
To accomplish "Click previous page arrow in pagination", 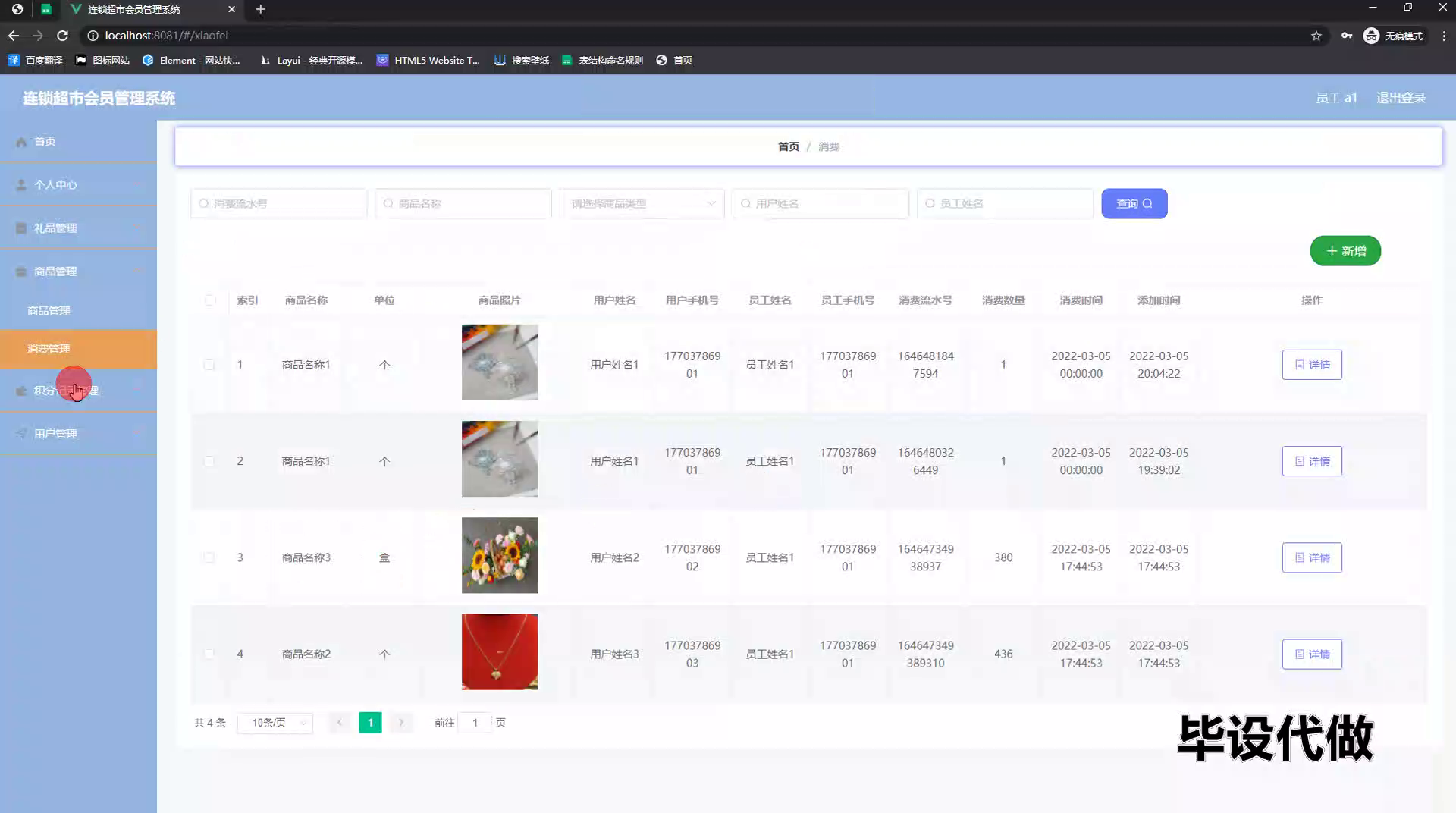I will (x=340, y=723).
